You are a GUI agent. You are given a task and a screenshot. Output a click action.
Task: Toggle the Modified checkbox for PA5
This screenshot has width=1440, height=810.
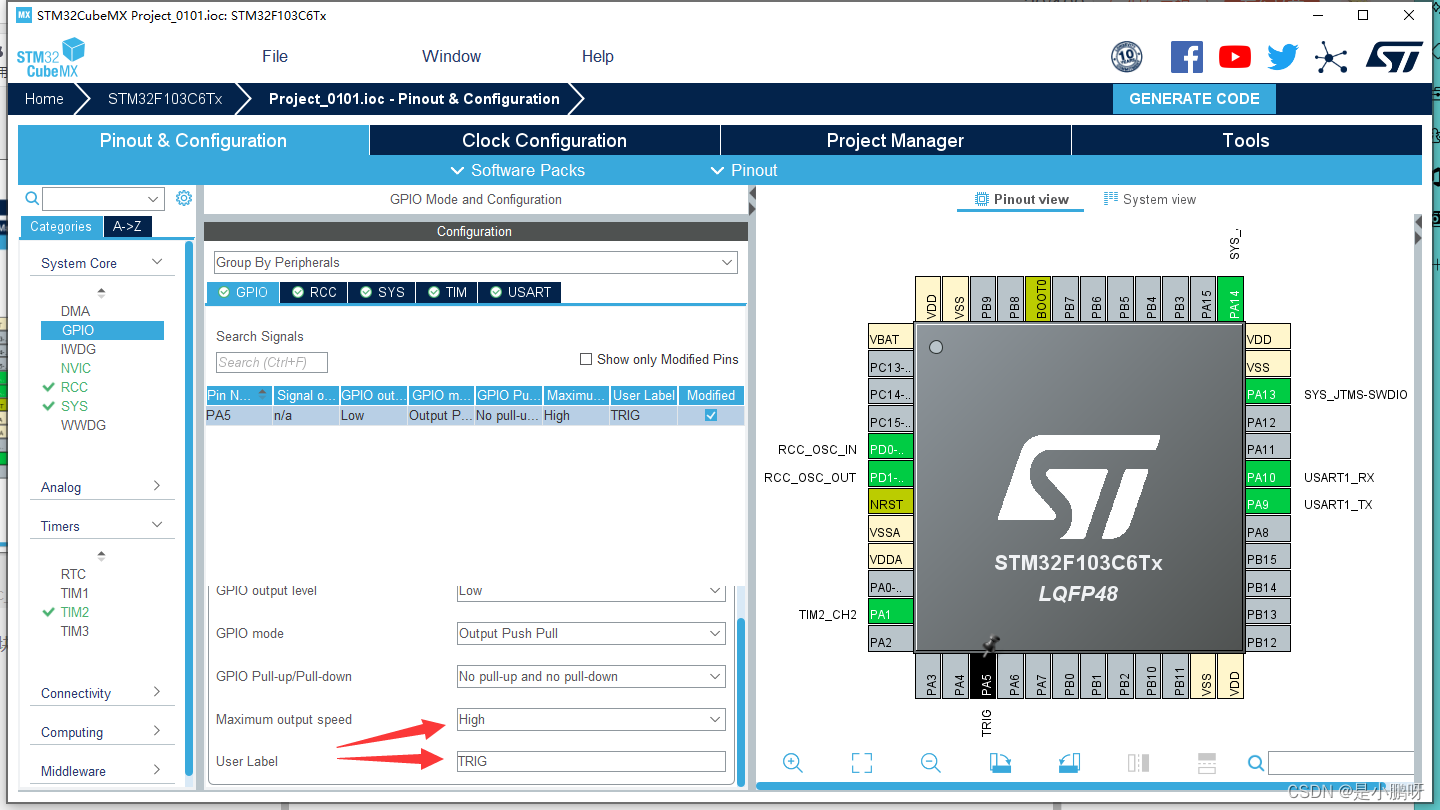point(711,415)
